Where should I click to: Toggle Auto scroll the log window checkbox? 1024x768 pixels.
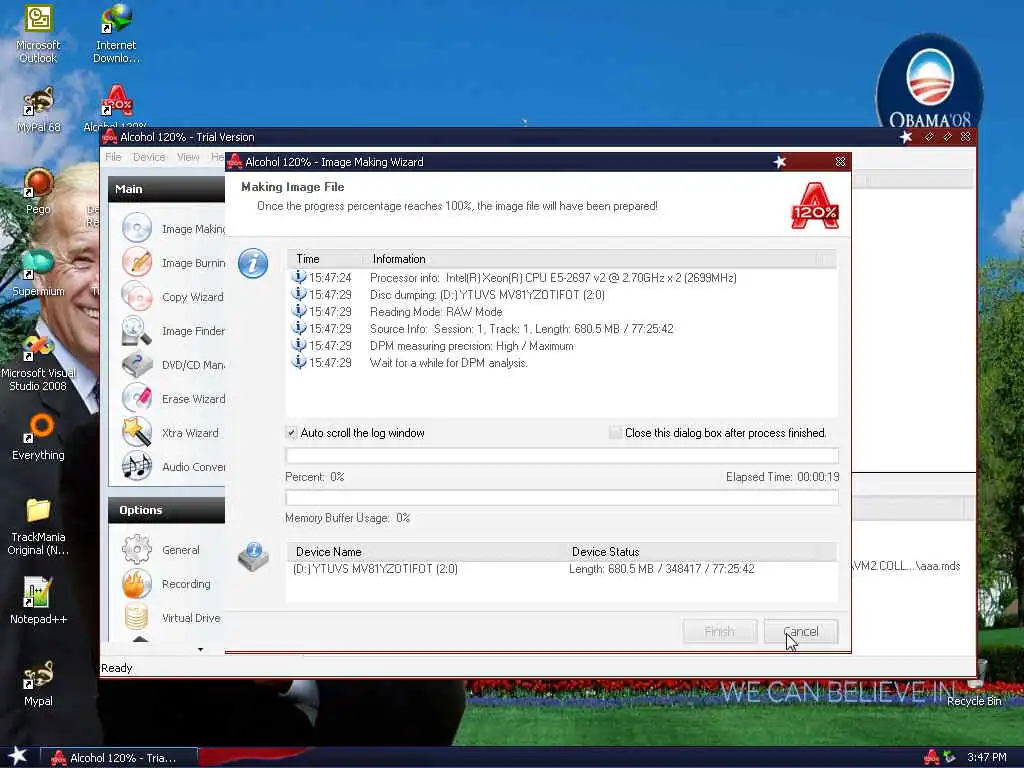point(291,432)
